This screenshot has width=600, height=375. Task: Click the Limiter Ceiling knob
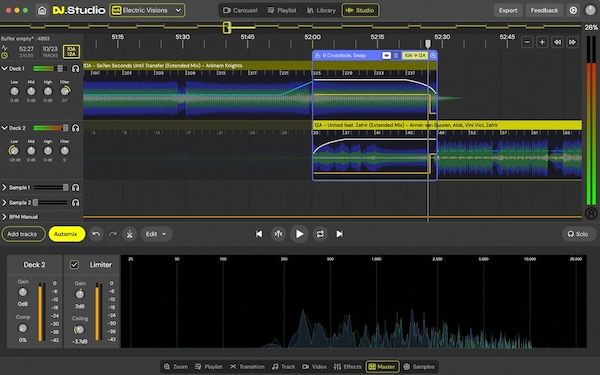pyautogui.click(x=79, y=329)
